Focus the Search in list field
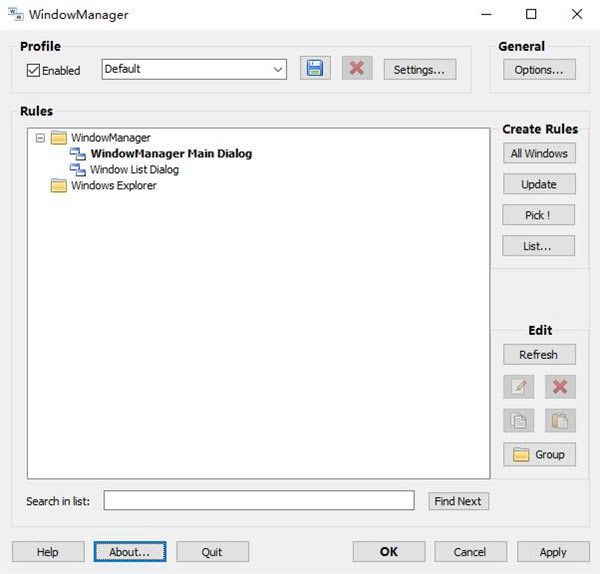 pos(259,501)
